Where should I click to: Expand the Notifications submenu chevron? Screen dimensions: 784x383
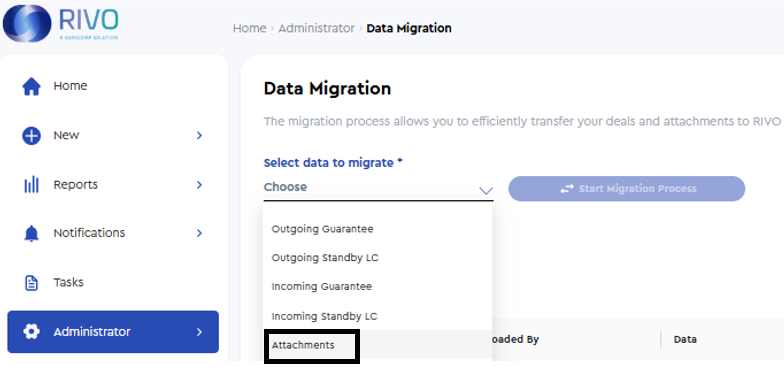[x=200, y=233]
